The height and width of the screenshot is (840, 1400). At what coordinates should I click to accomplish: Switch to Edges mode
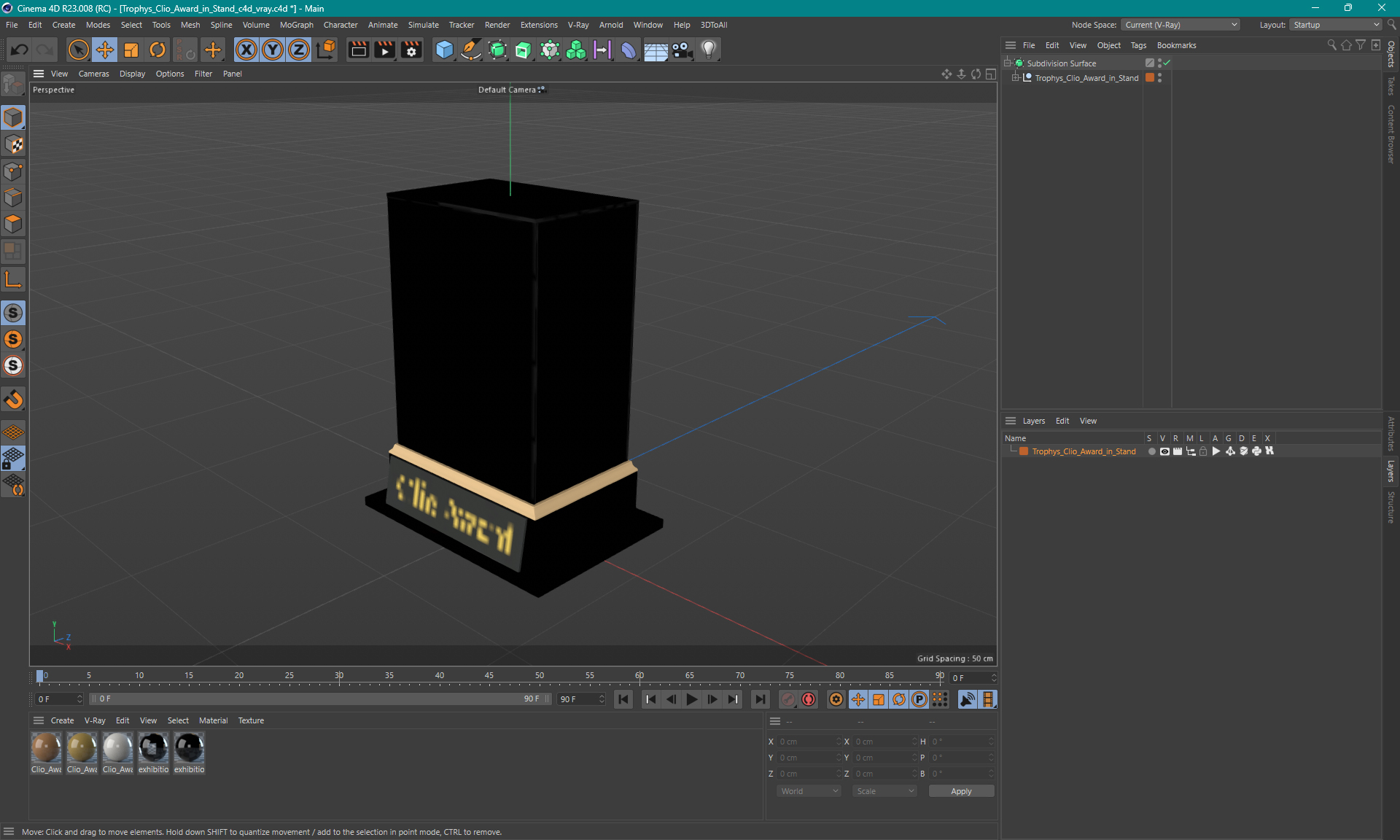point(13,198)
